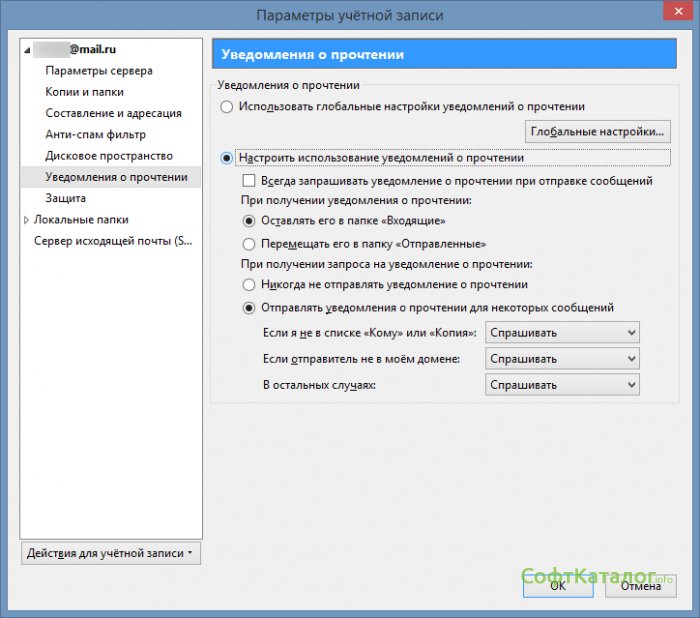The height and width of the screenshot is (618, 700).
Task: Select 'Настроить использование уведомлений' radio button
Action: (228, 158)
